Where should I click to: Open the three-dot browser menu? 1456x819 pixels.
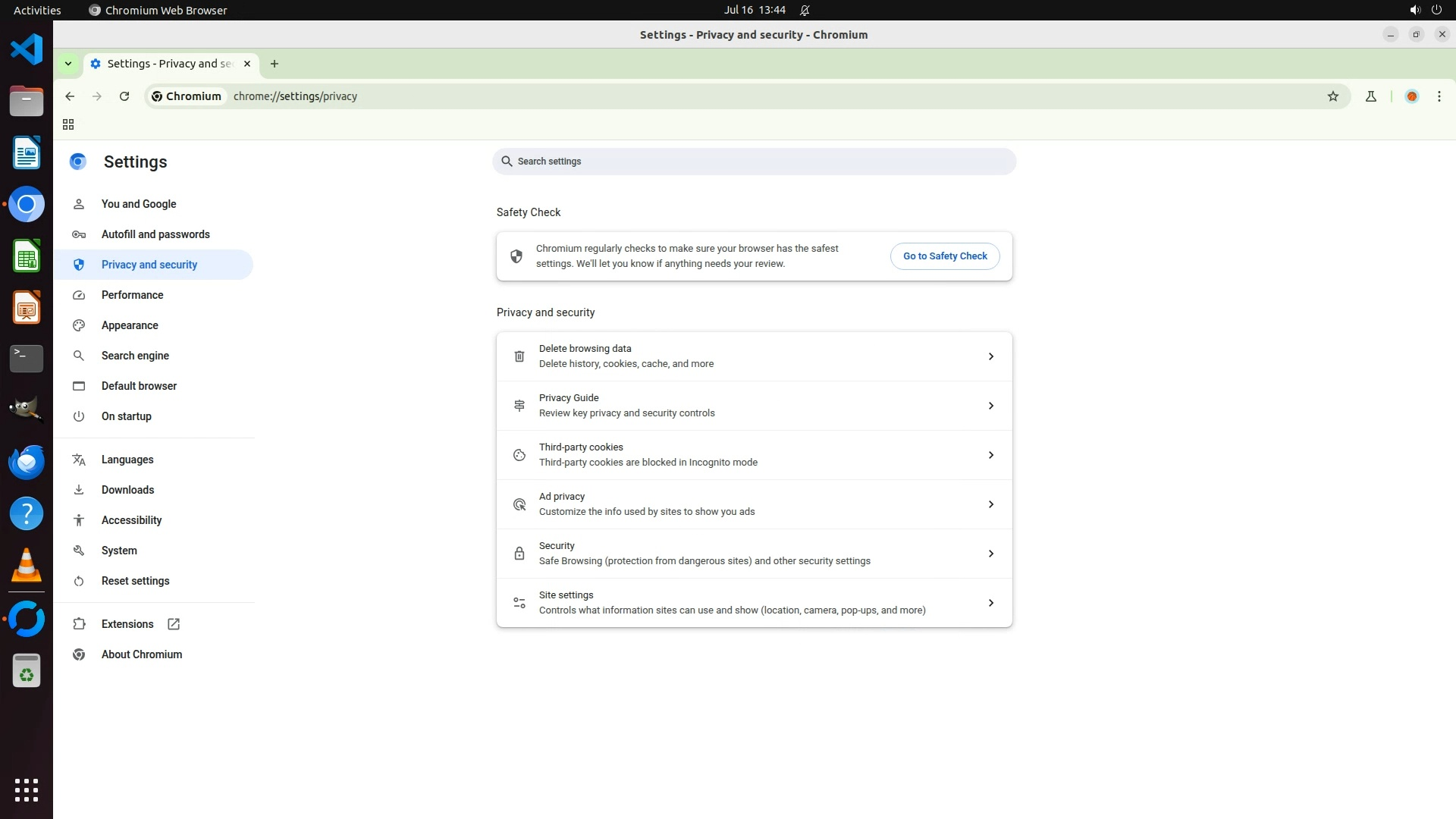coord(1439,96)
